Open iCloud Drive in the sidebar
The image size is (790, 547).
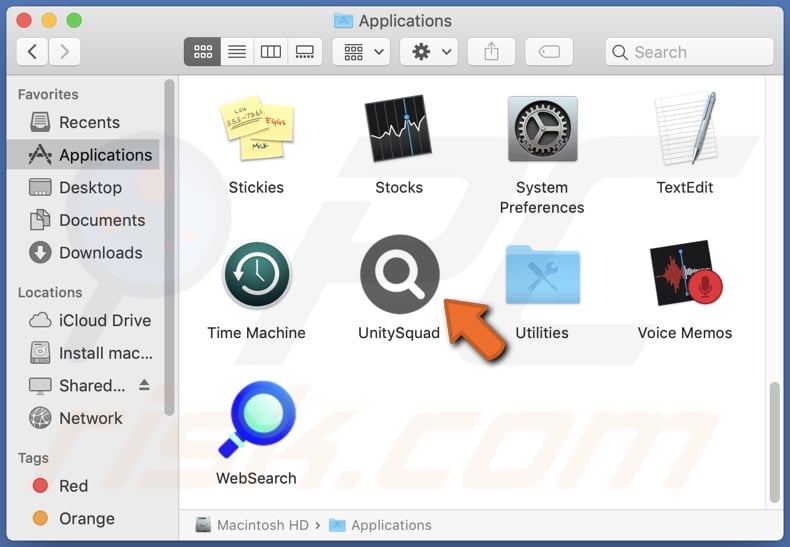coord(83,320)
